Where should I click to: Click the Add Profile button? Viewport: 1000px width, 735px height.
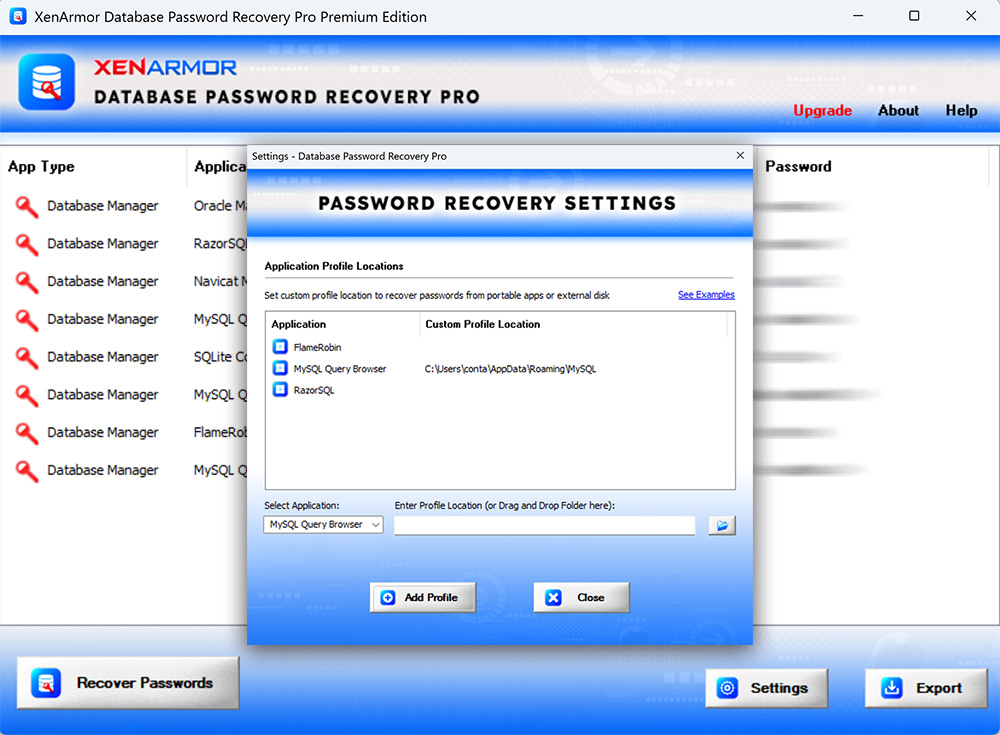point(423,597)
